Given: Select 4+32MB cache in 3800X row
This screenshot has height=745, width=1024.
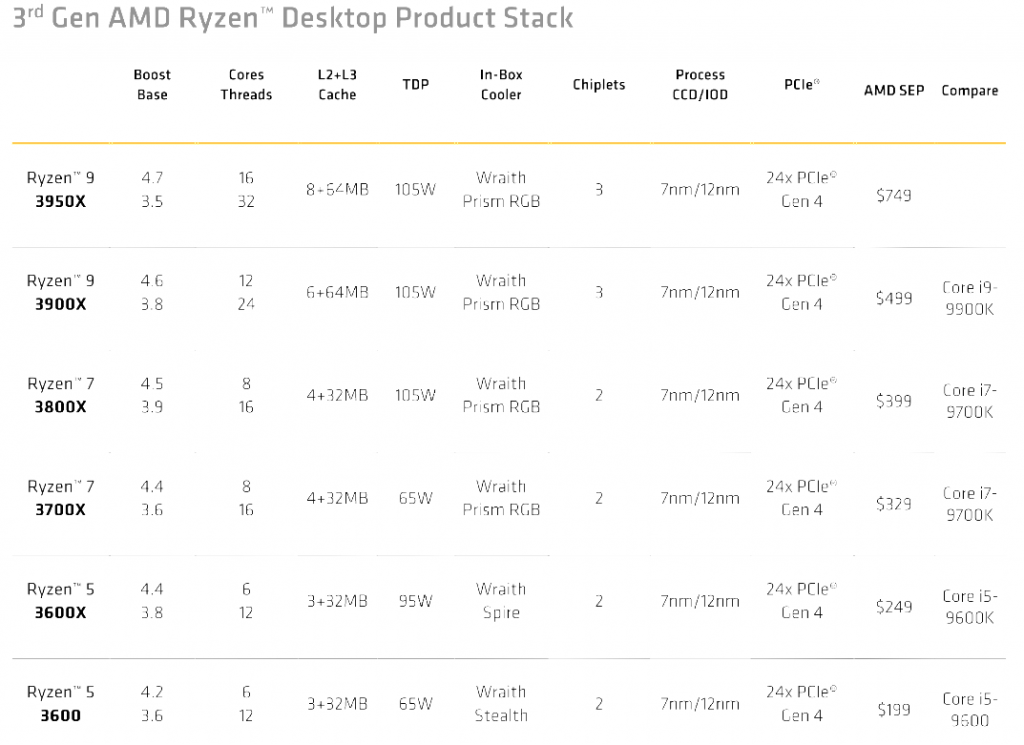Looking at the screenshot, I should coord(337,395).
